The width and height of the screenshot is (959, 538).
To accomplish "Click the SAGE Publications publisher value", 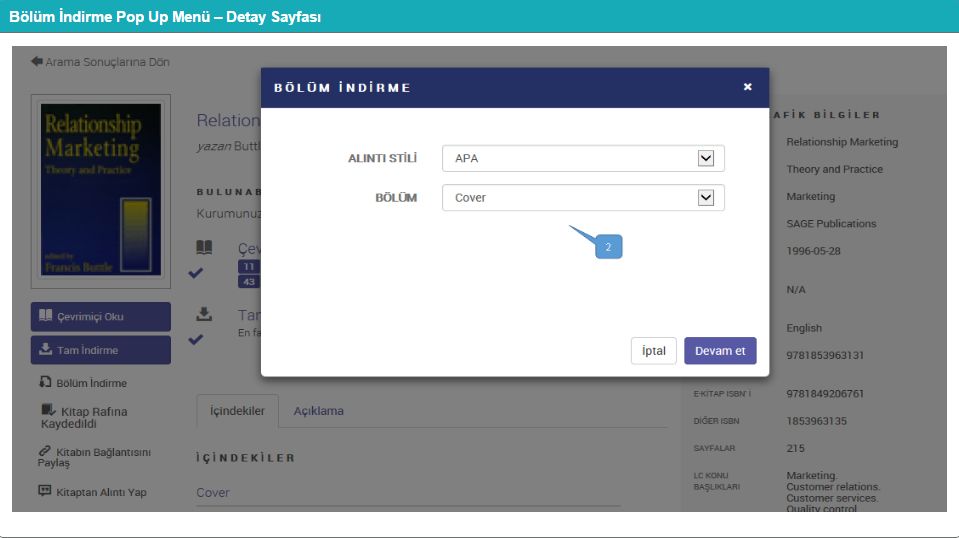I will pos(831,224).
